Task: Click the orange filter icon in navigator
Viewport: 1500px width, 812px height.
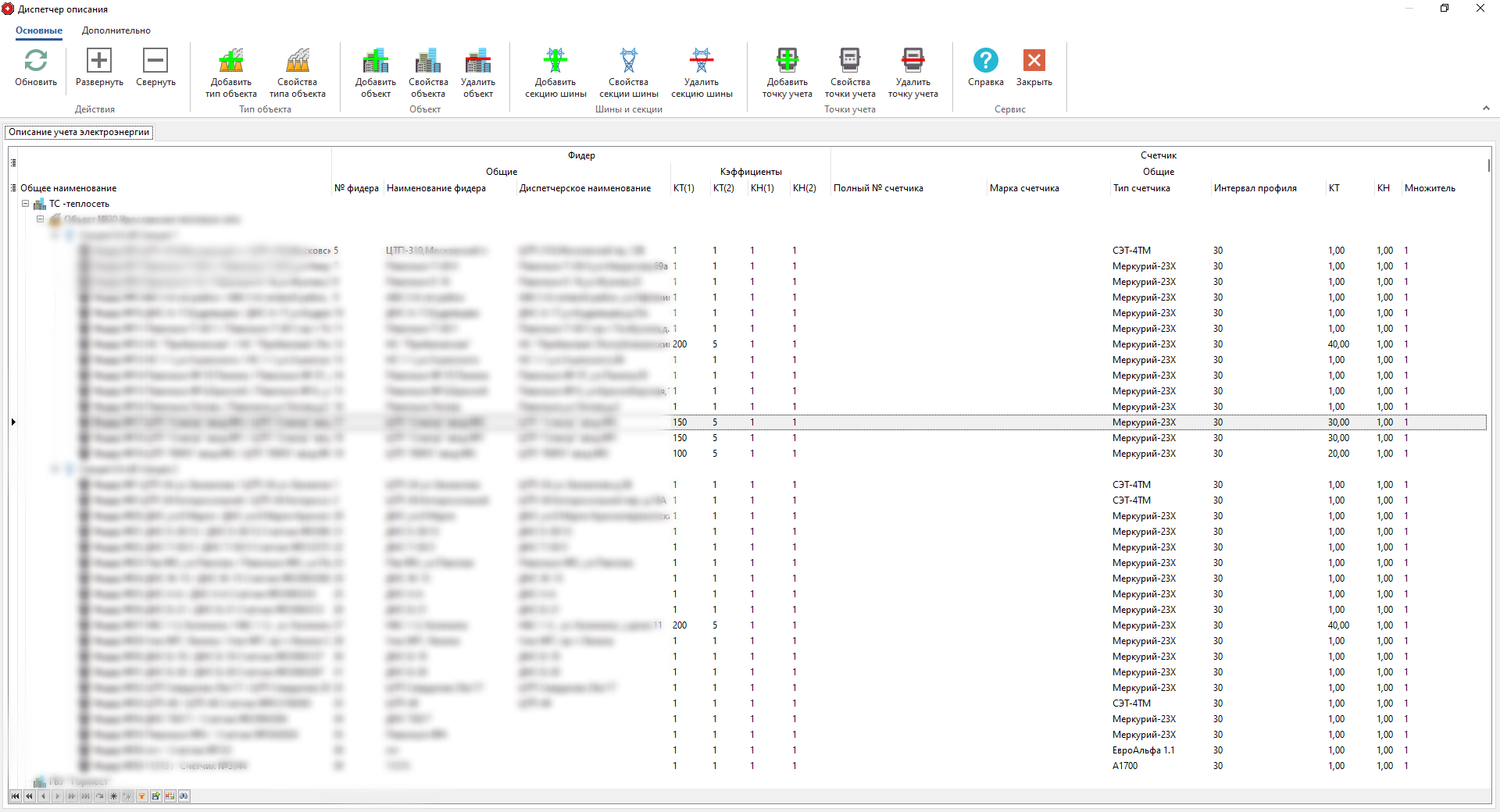Action: coord(141,796)
